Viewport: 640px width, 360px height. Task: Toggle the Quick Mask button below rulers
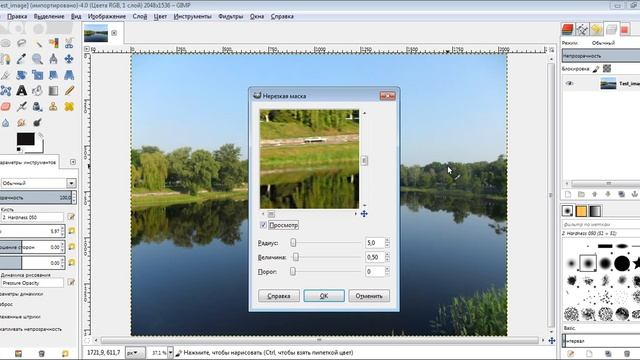tap(87, 340)
